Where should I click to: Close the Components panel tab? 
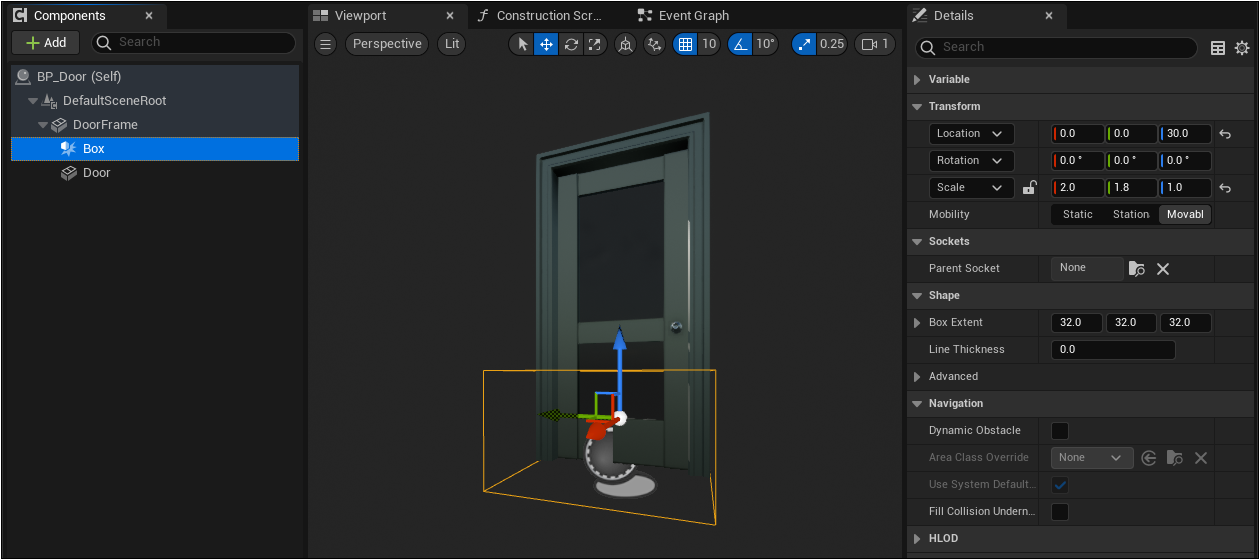click(x=149, y=16)
